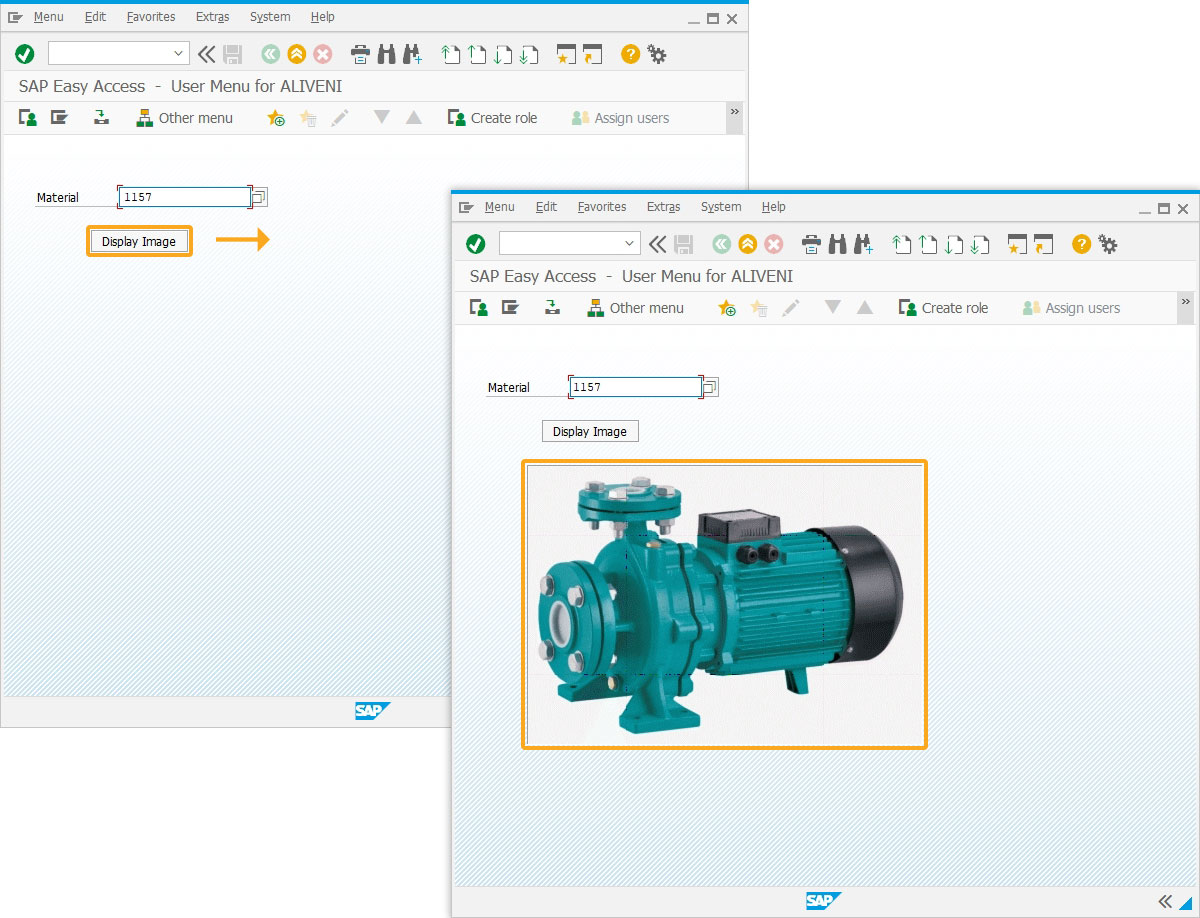The image size is (1200, 918).
Task: Click Create role button in front window
Action: 943,308
